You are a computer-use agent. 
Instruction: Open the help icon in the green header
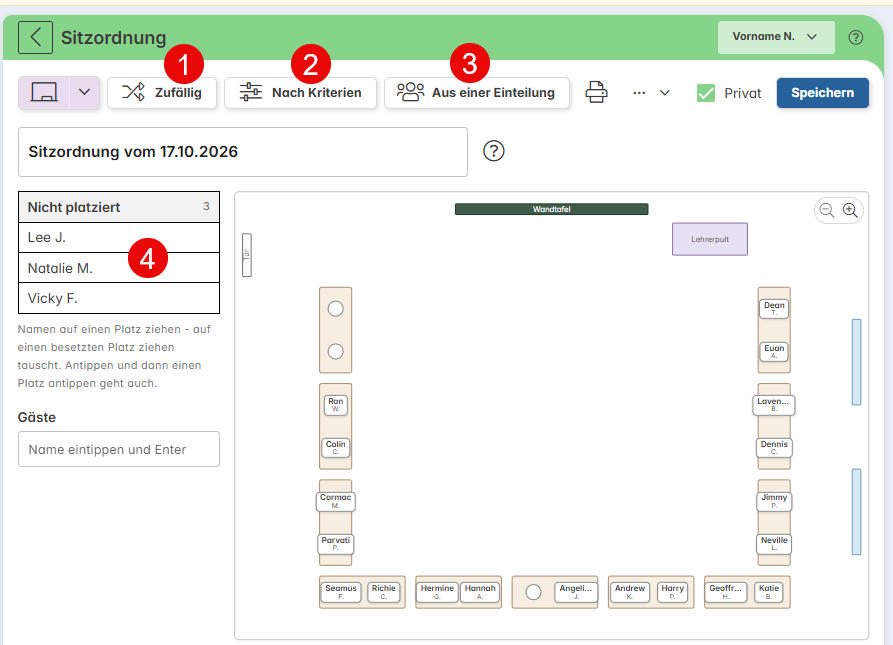click(855, 38)
